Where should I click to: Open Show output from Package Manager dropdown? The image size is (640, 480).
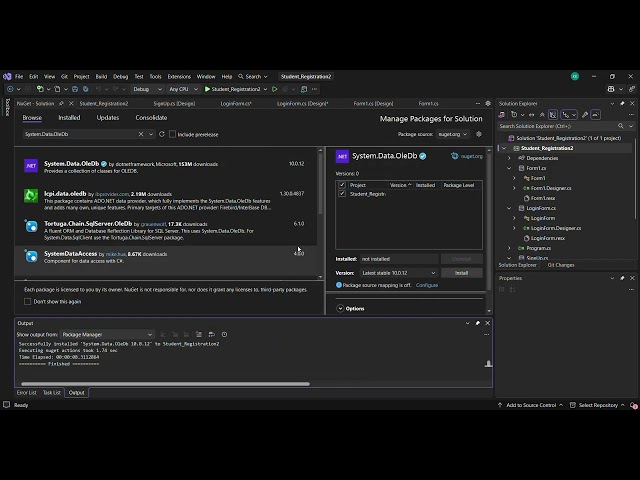(107, 334)
